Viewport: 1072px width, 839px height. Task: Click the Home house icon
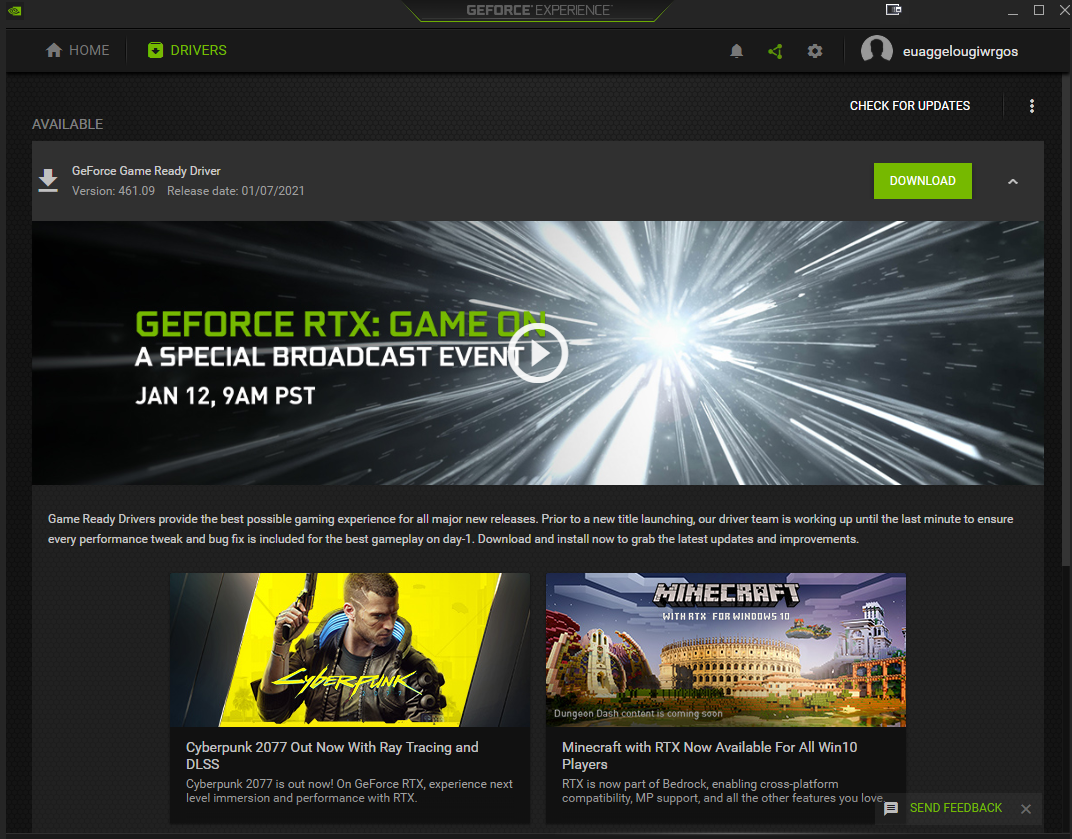click(54, 51)
